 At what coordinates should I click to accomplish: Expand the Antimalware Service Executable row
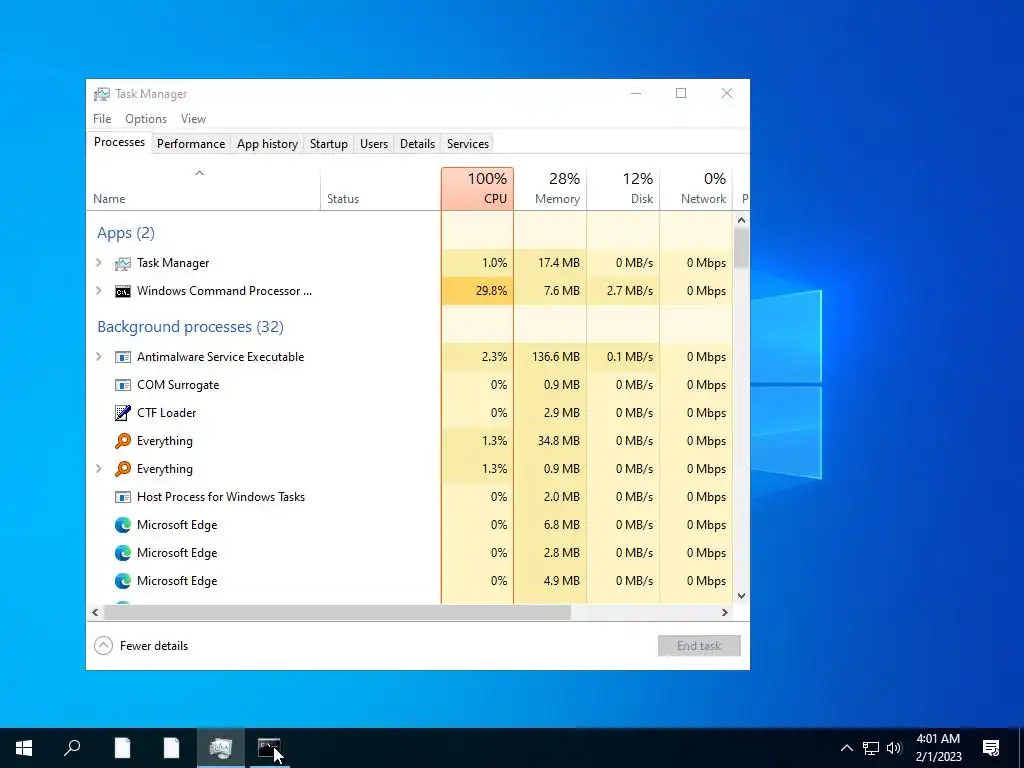pyautogui.click(x=99, y=357)
